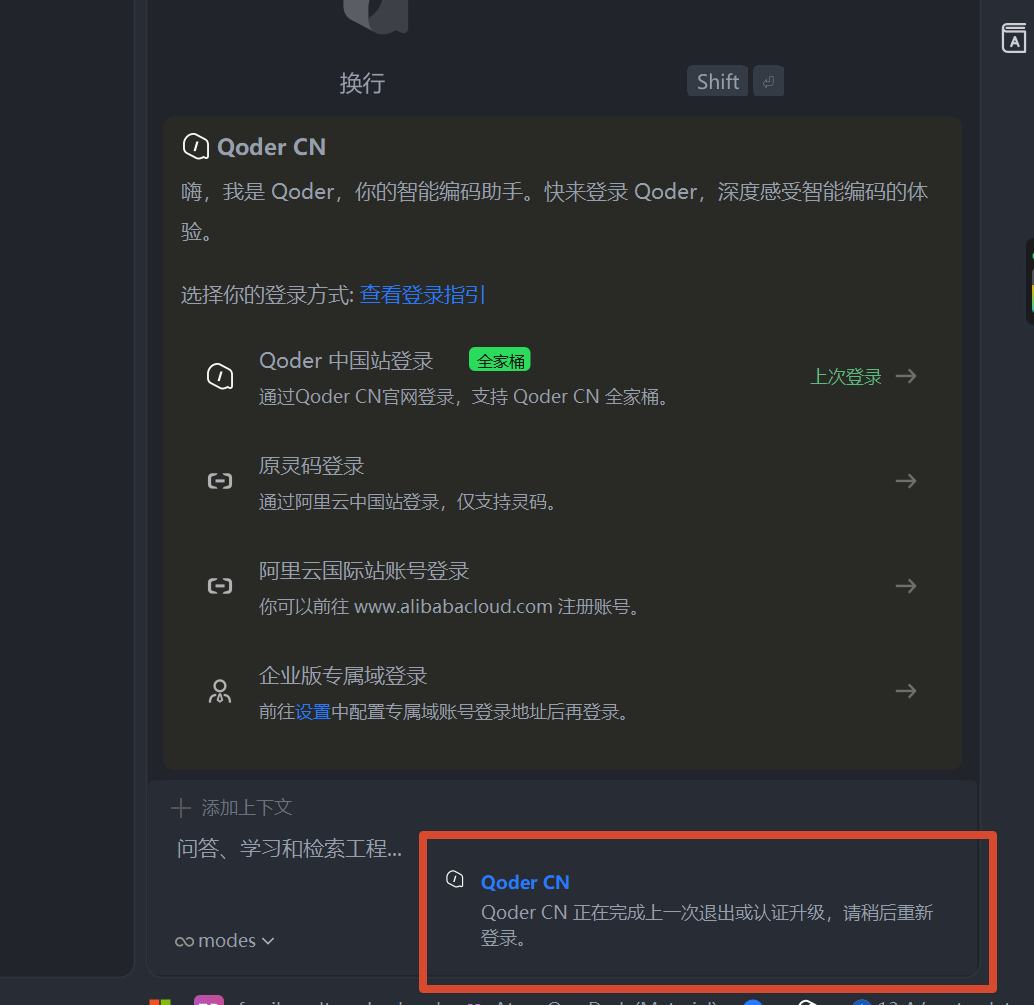Open the translation book icon at top right
Image resolution: width=1034 pixels, height=1005 pixels.
click(1014, 38)
